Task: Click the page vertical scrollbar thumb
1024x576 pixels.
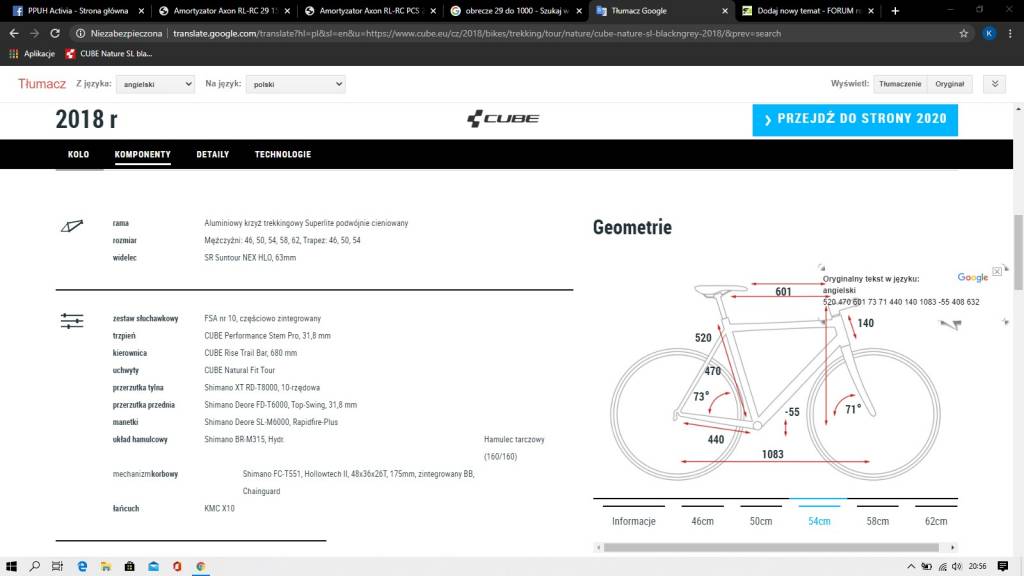Action: coord(1018,251)
